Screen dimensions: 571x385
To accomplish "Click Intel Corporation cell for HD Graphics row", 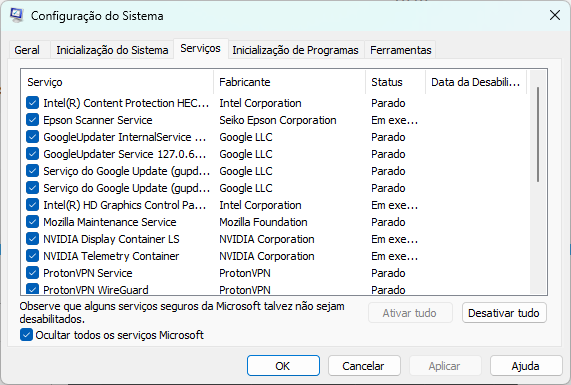I will tap(260, 205).
